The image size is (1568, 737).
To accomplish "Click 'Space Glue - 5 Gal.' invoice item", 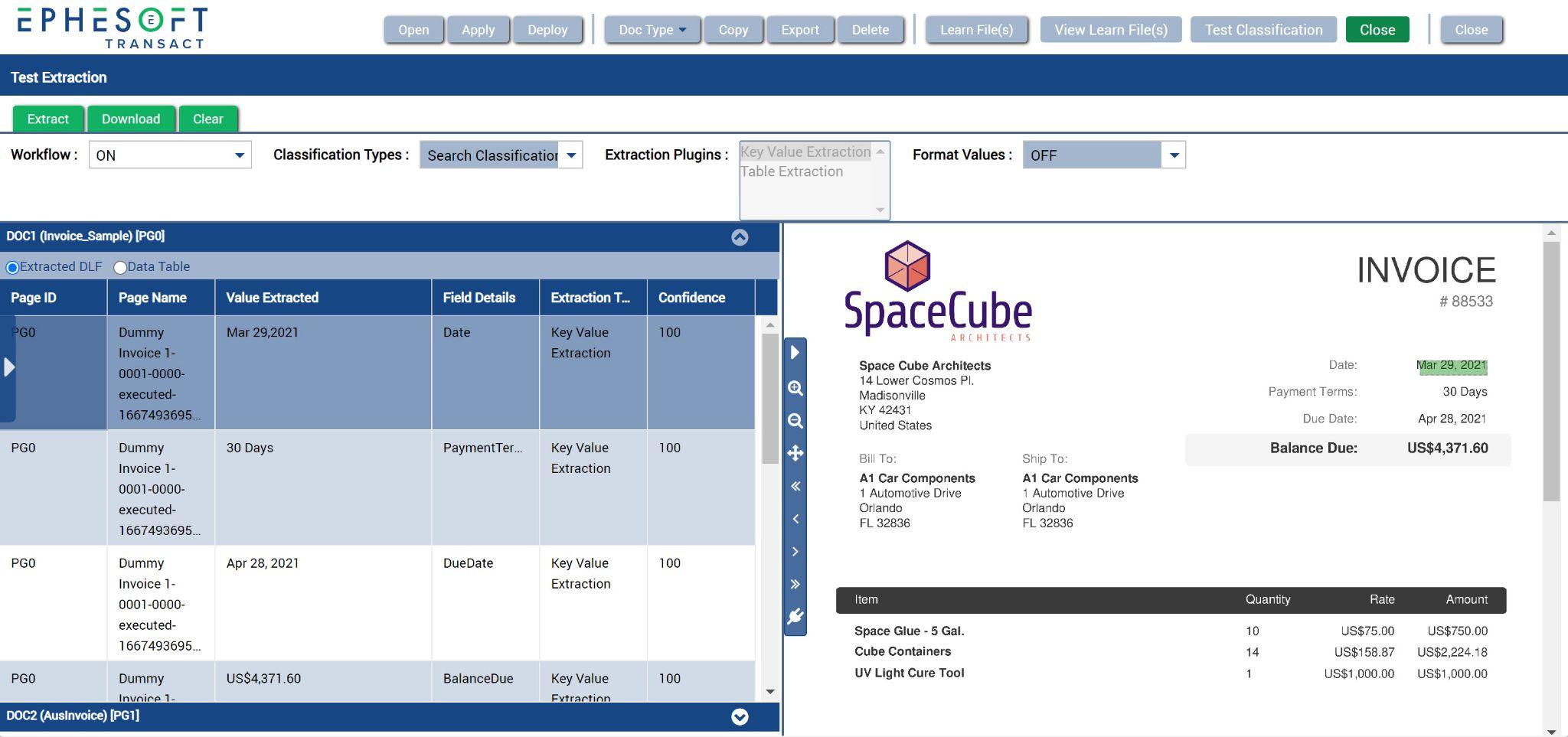I will point(910,631).
